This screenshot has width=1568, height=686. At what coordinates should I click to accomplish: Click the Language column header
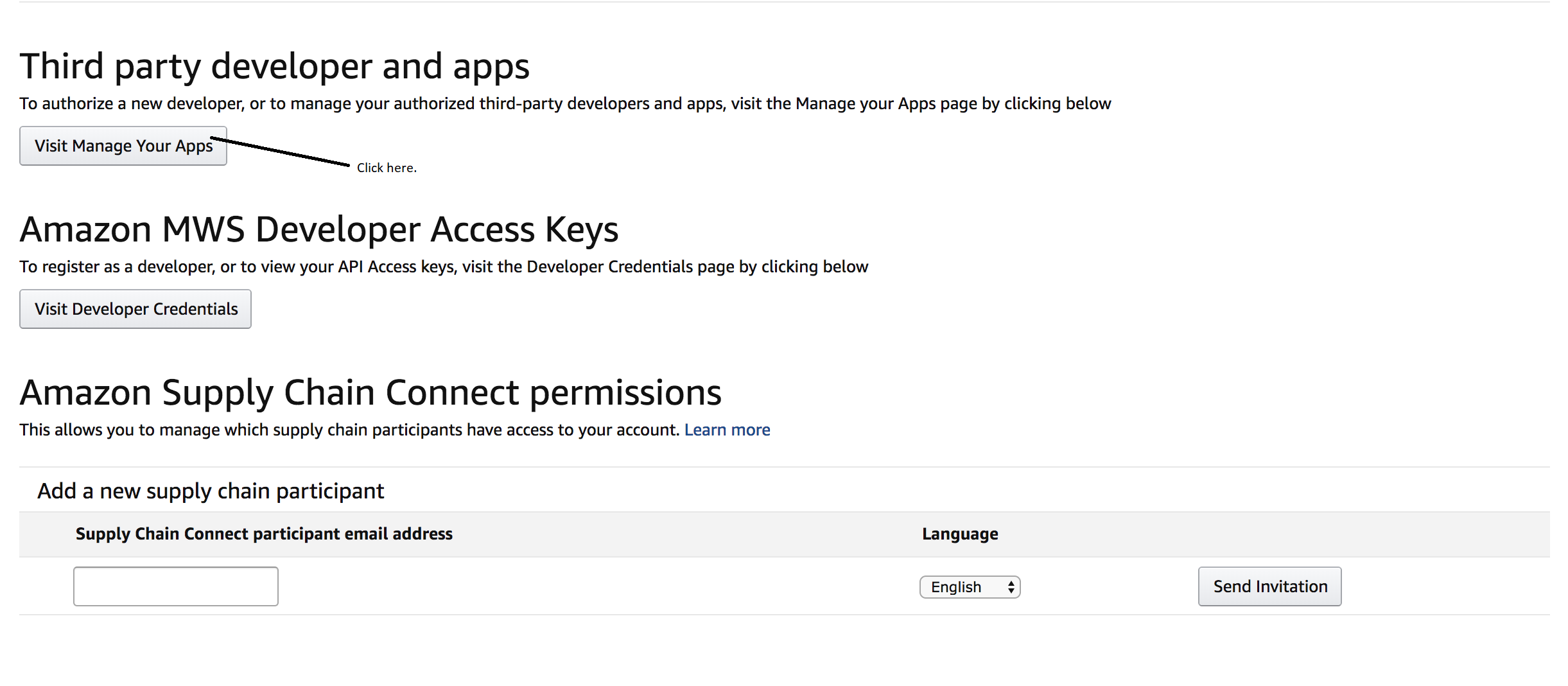point(960,534)
